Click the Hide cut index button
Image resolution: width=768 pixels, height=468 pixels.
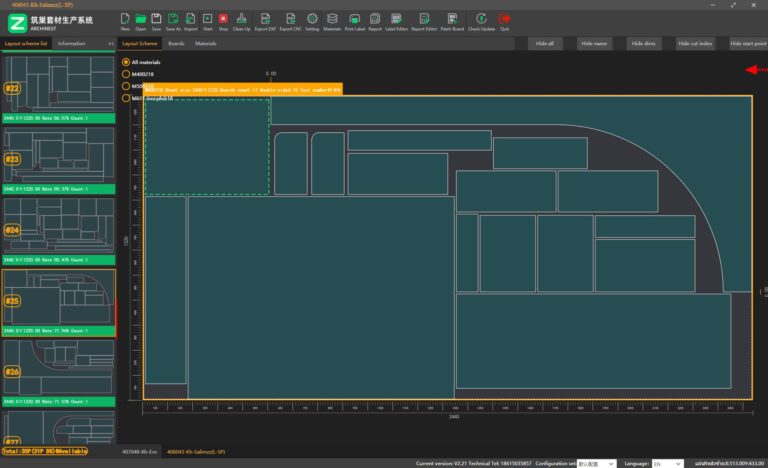[695, 44]
